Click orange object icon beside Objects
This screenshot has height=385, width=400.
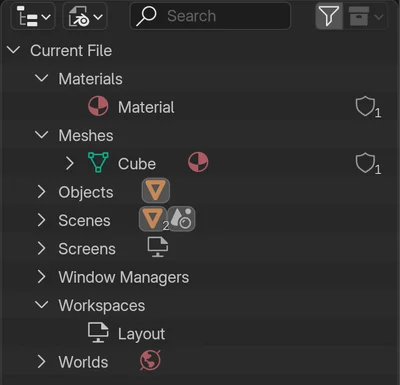click(156, 191)
